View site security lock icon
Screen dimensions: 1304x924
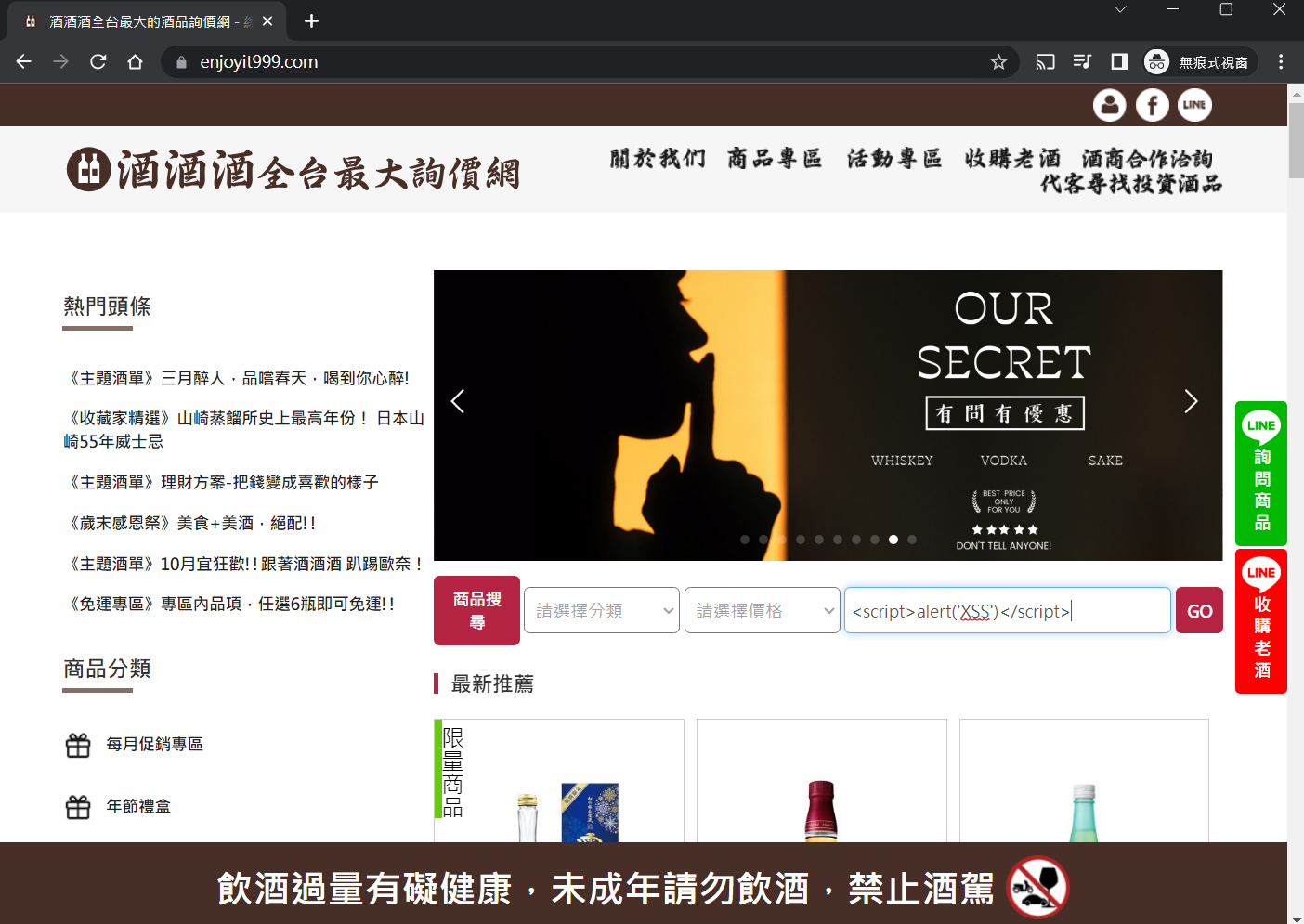pyautogui.click(x=181, y=62)
